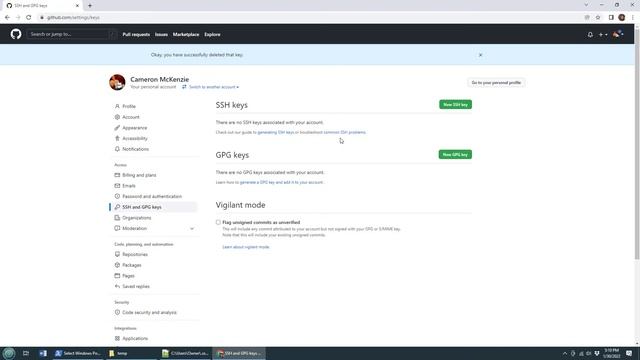Click the Moderation sidebar icon
This screenshot has height=360, width=640.
pyautogui.click(x=117, y=229)
